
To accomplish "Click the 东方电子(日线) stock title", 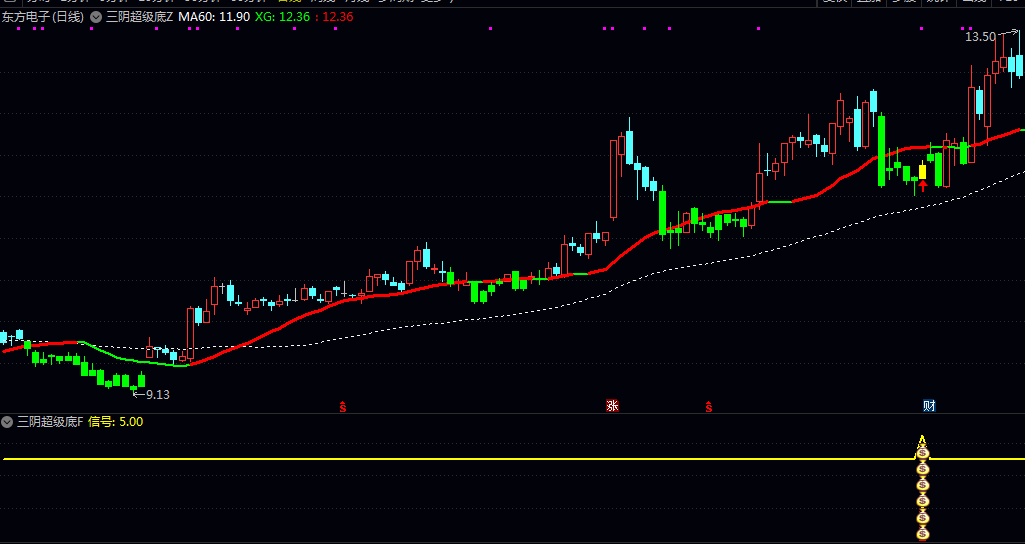I will click(43, 17).
